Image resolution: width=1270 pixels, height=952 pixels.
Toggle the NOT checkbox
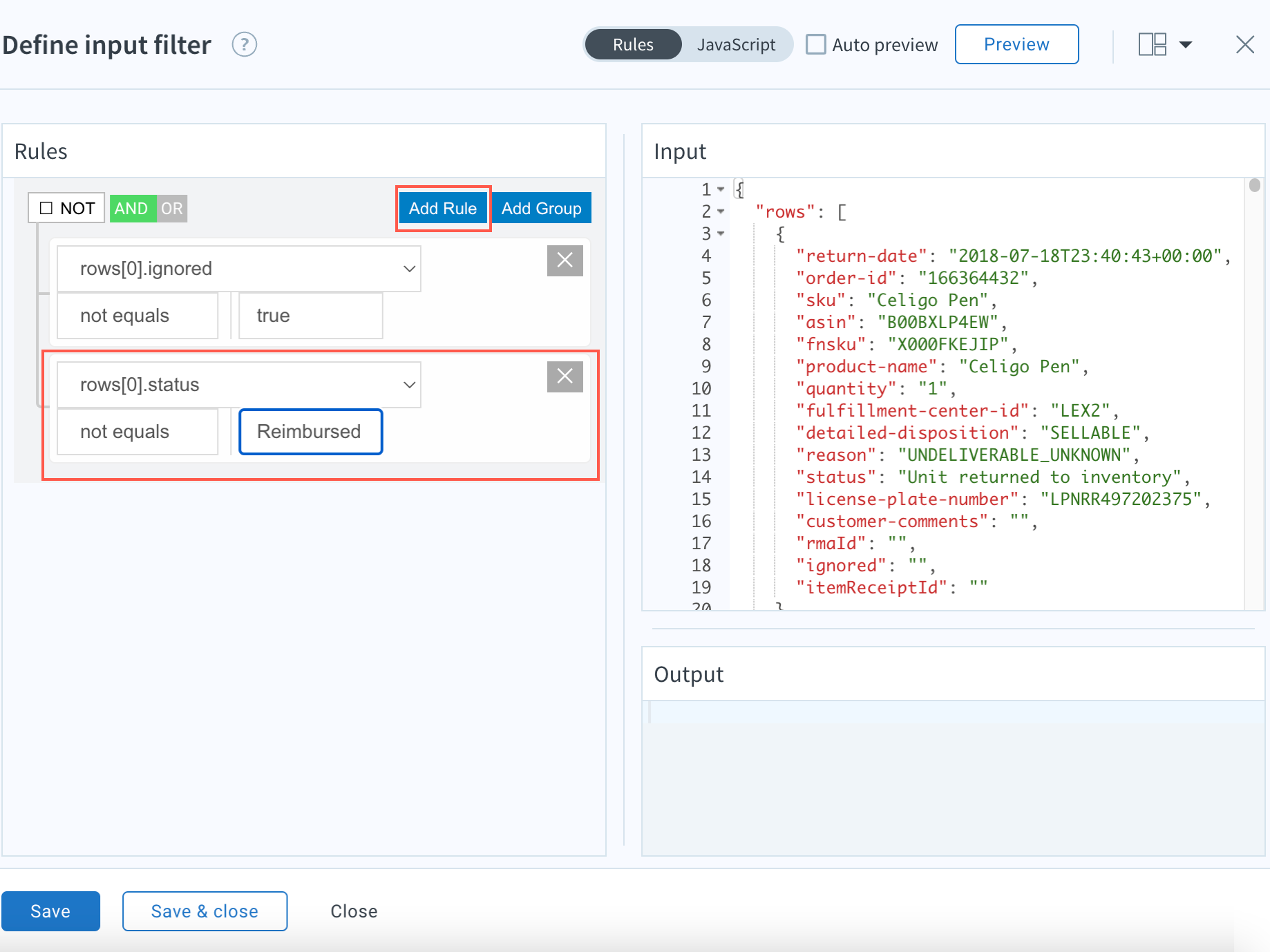pos(46,208)
